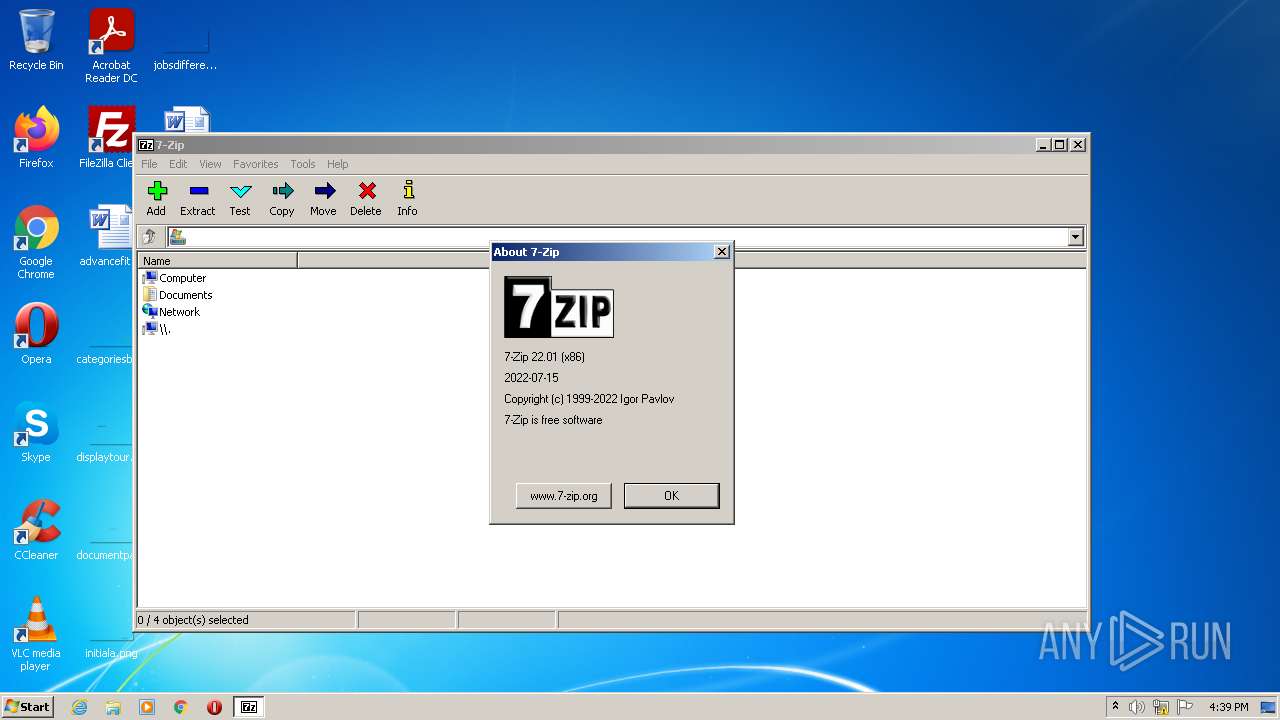Open Internet Explorer from taskbar
The width and height of the screenshot is (1280, 720).
point(79,707)
